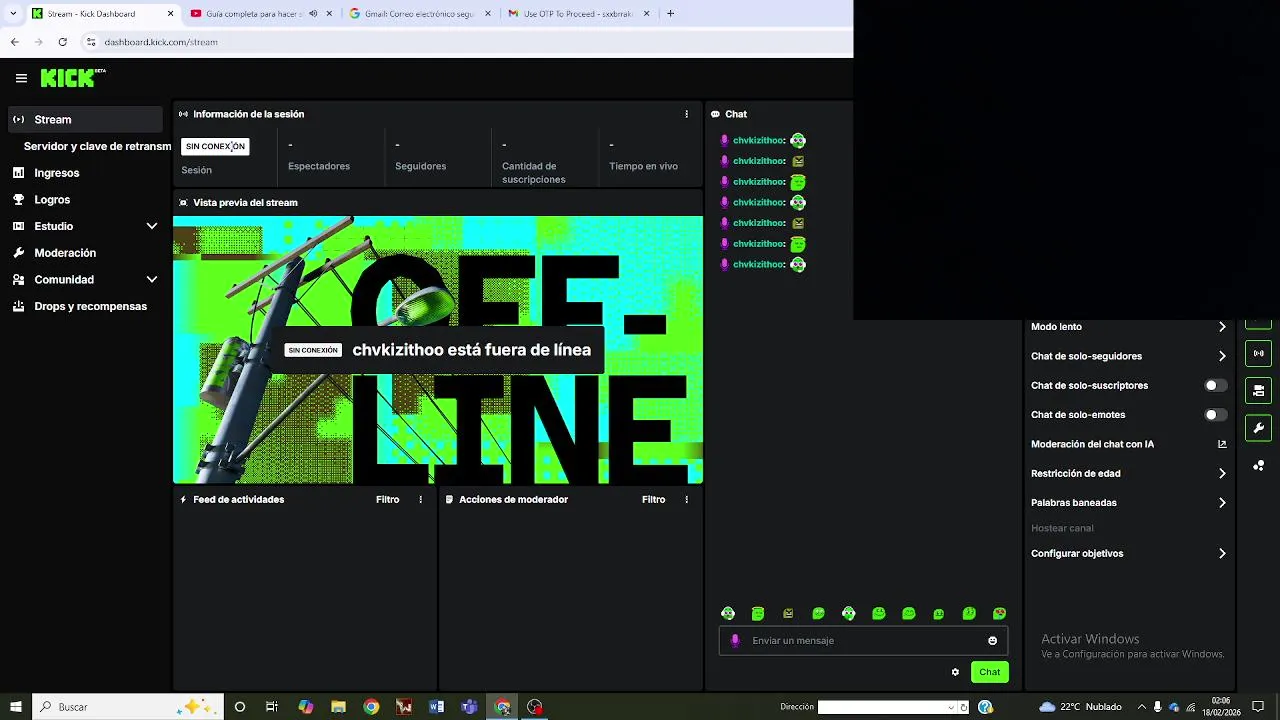The height and width of the screenshot is (720, 1280).
Task: Click the Windows Buscar search box
Action: (127, 707)
